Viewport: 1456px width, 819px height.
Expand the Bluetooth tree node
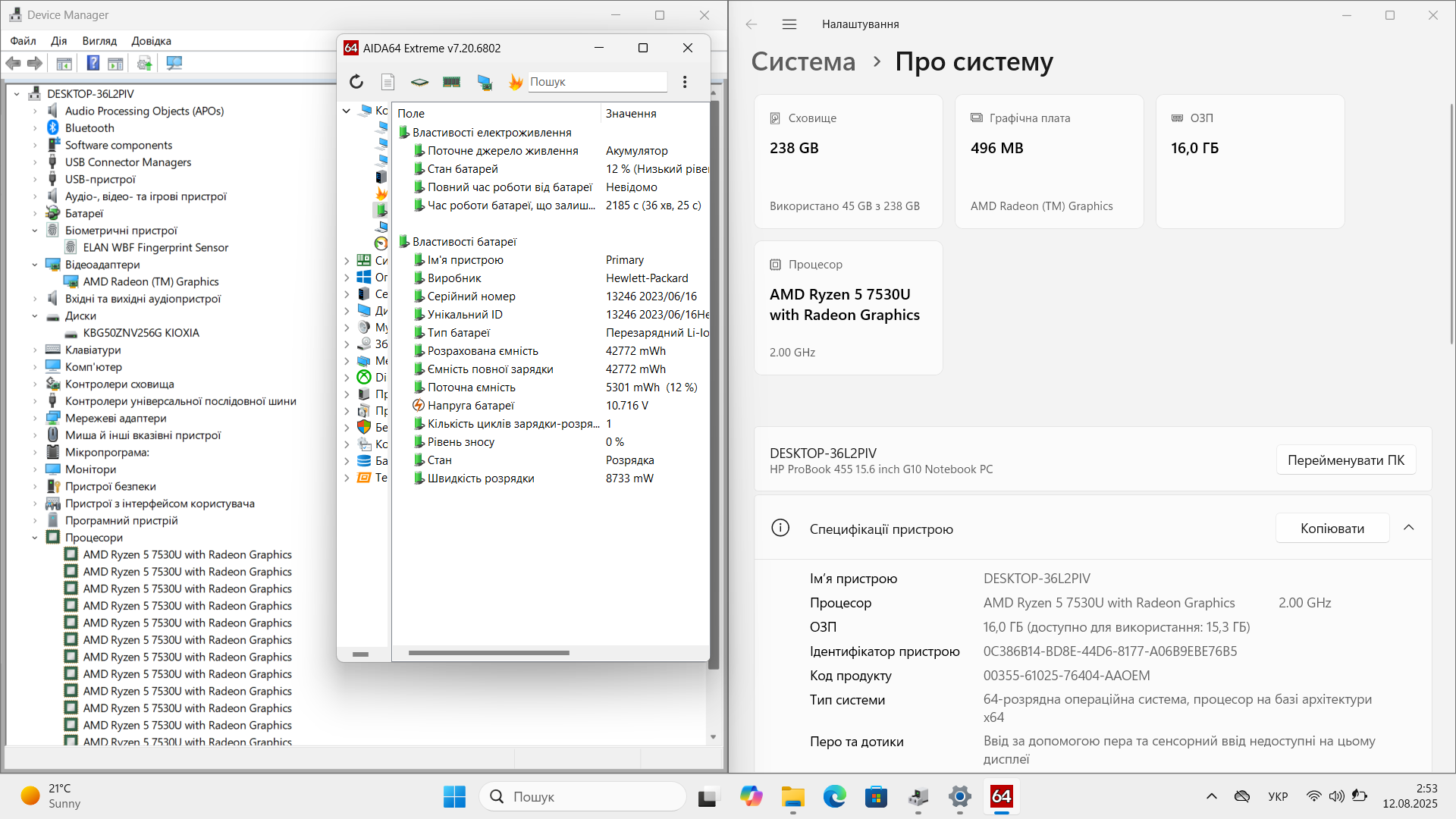coord(35,128)
